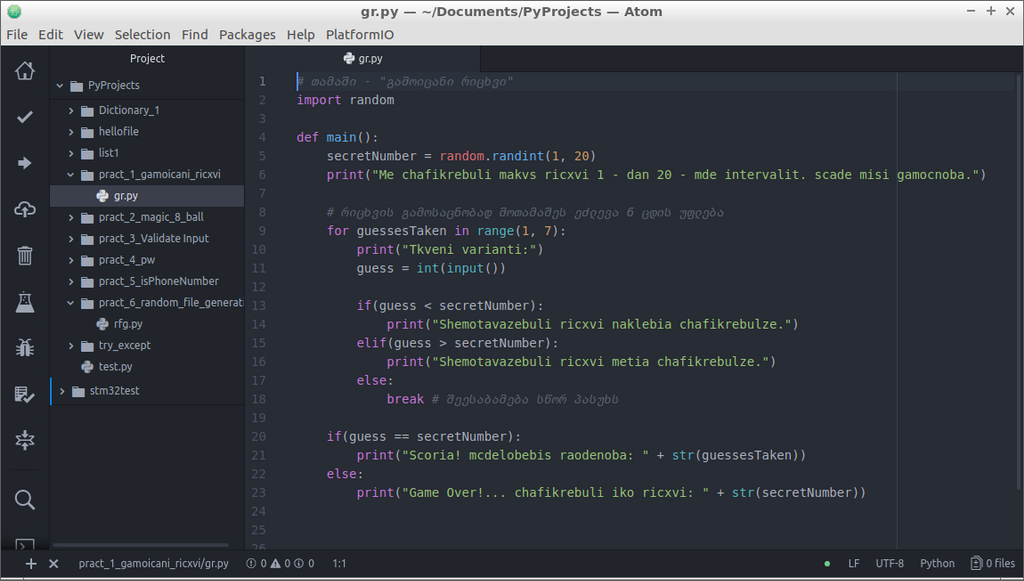Open the Packages menu

(247, 35)
